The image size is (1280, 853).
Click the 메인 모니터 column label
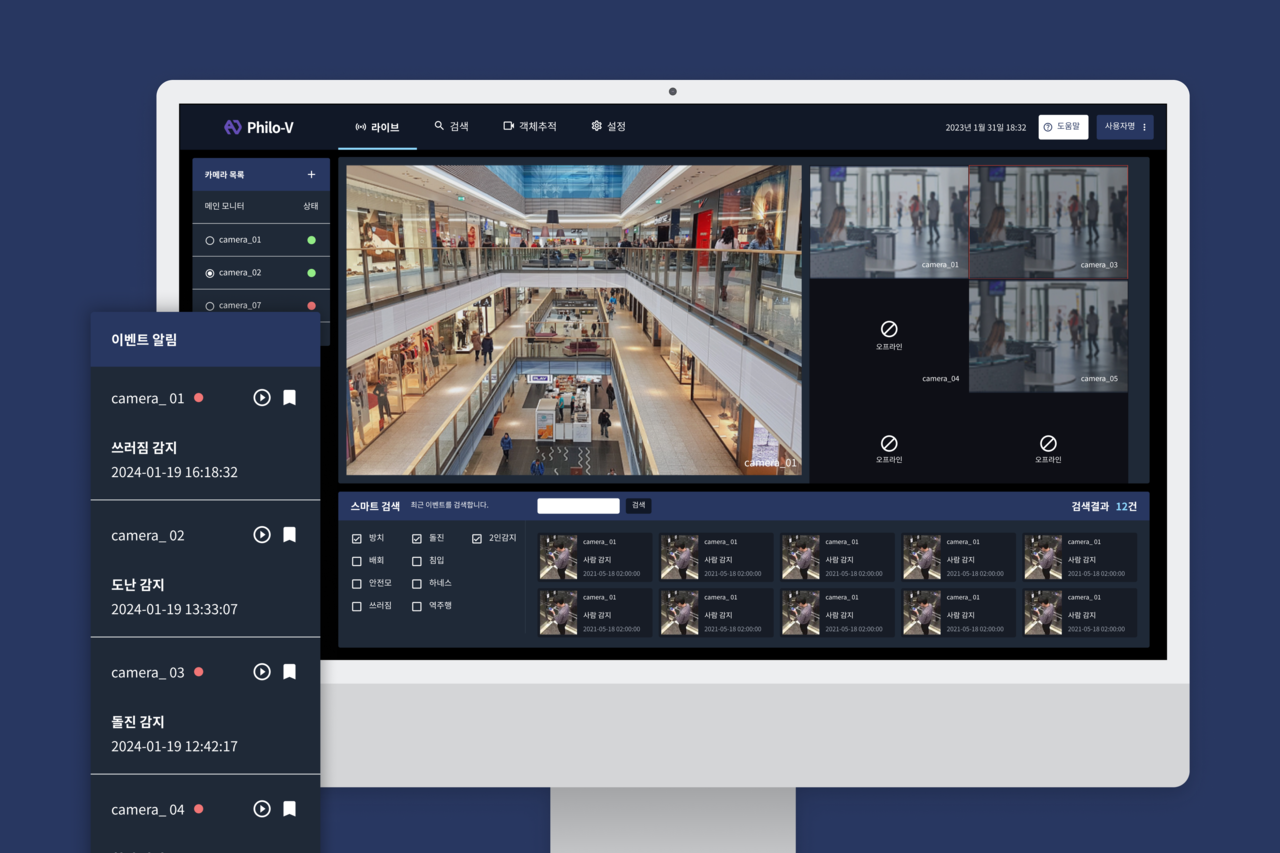click(x=225, y=206)
